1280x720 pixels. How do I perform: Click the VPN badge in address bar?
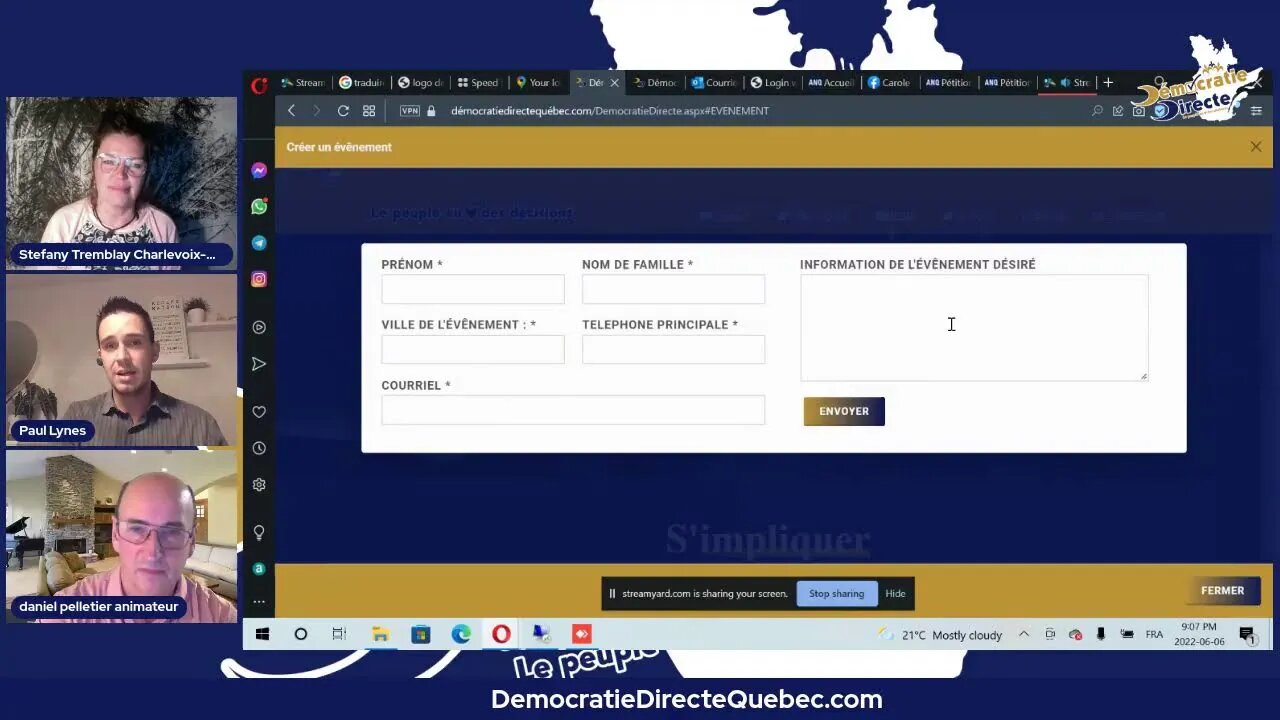click(x=410, y=111)
